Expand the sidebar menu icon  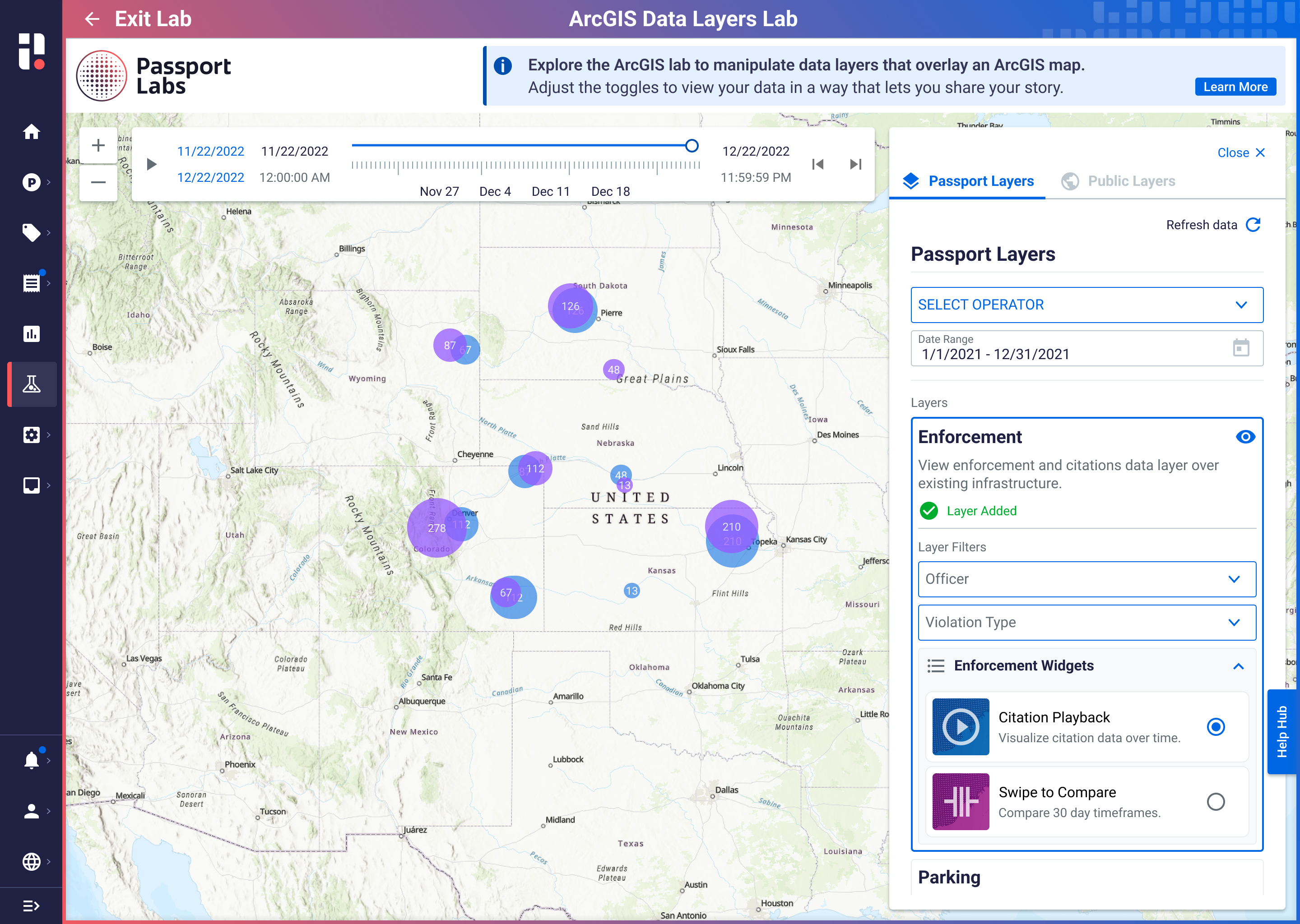pyautogui.click(x=31, y=905)
